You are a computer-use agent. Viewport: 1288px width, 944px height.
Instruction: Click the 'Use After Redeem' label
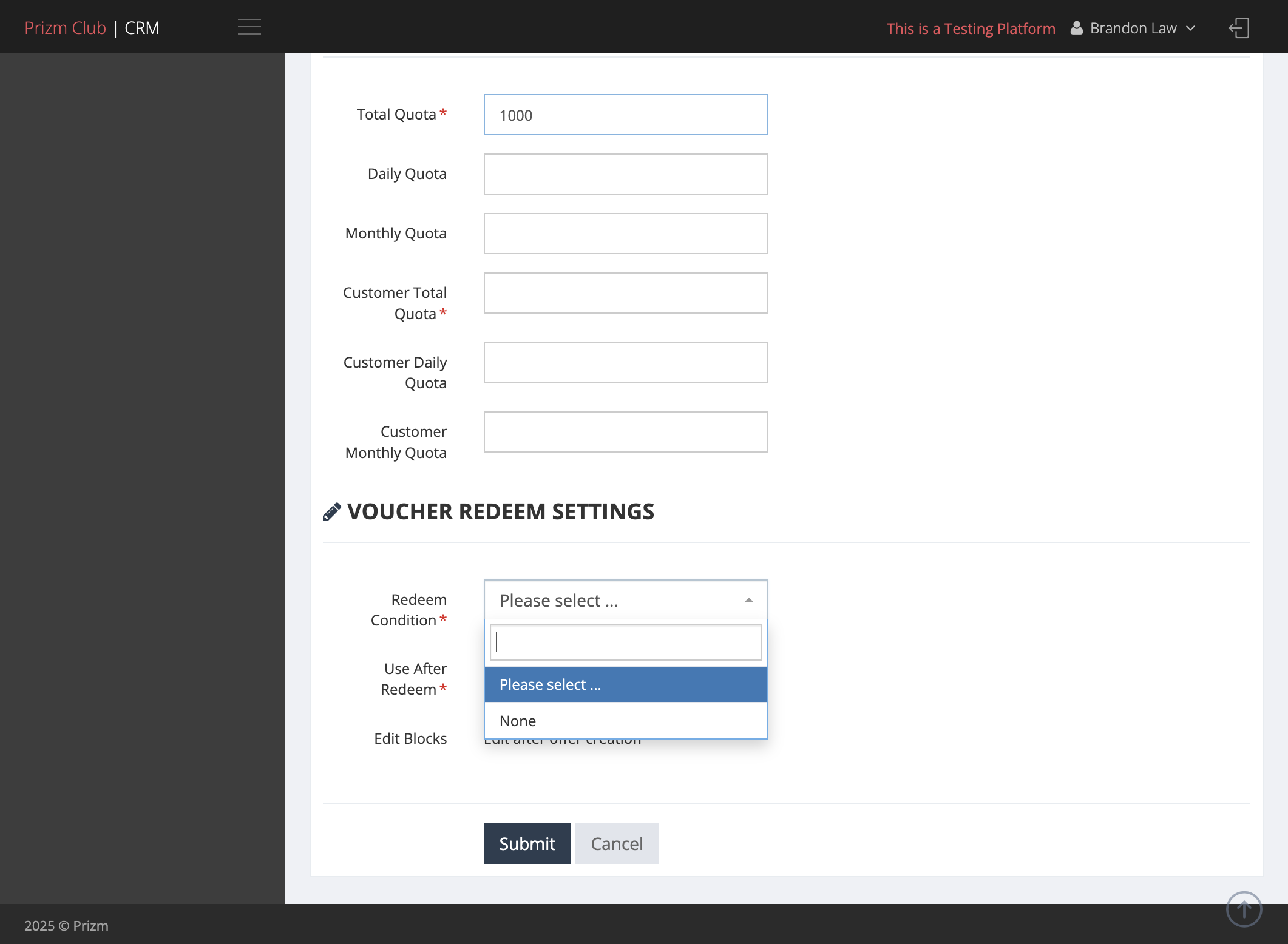pos(413,679)
